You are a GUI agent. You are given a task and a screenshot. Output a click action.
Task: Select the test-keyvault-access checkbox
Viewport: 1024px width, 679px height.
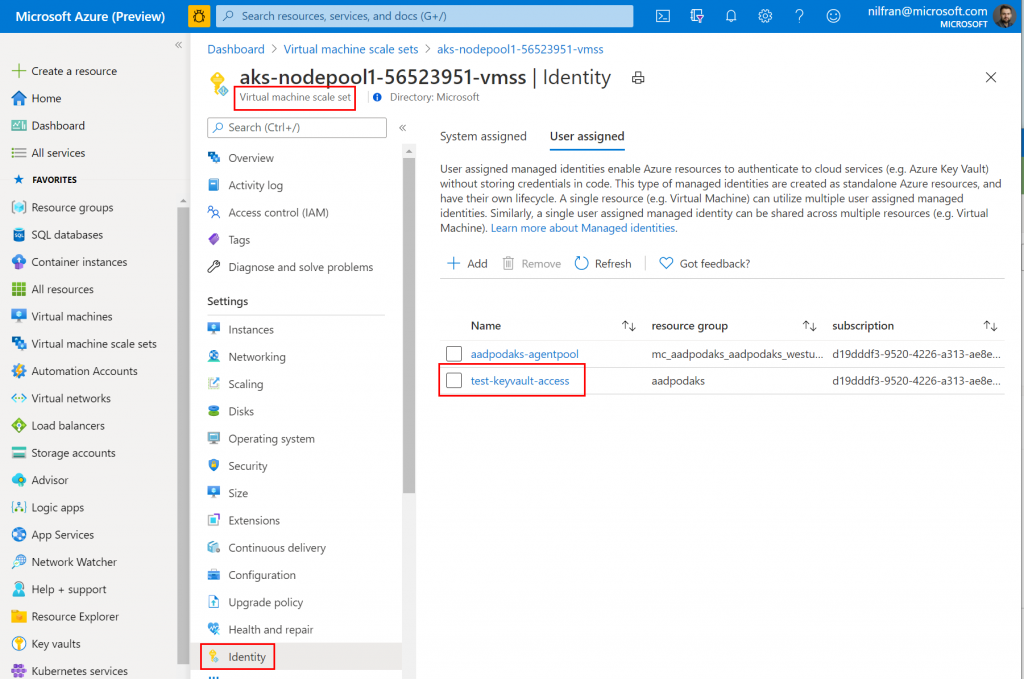(454, 381)
